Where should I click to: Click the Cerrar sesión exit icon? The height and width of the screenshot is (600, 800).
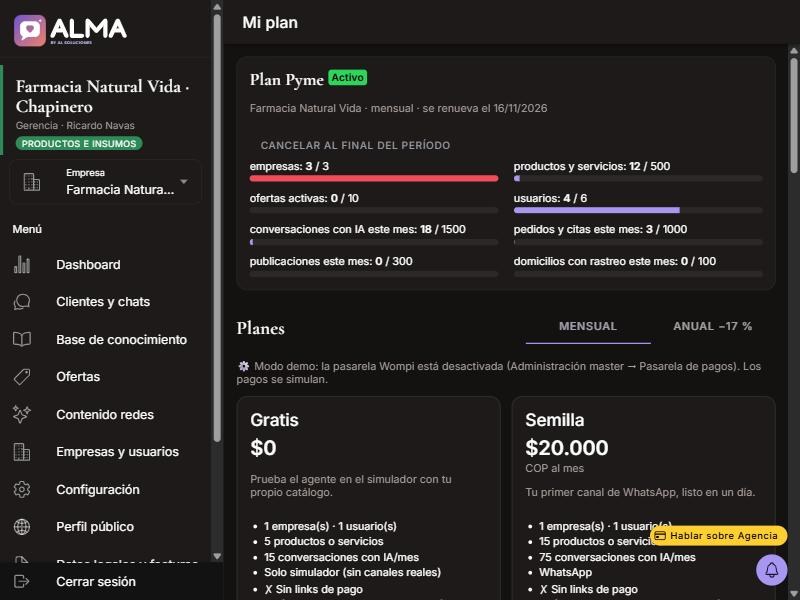point(21,581)
